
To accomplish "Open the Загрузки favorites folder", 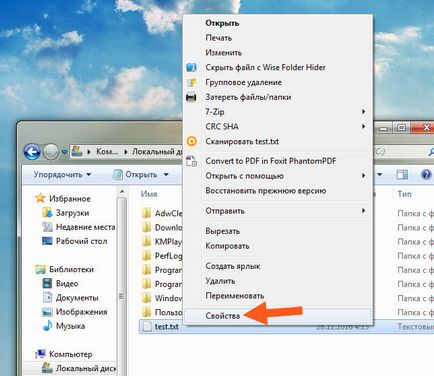I will pos(72,213).
